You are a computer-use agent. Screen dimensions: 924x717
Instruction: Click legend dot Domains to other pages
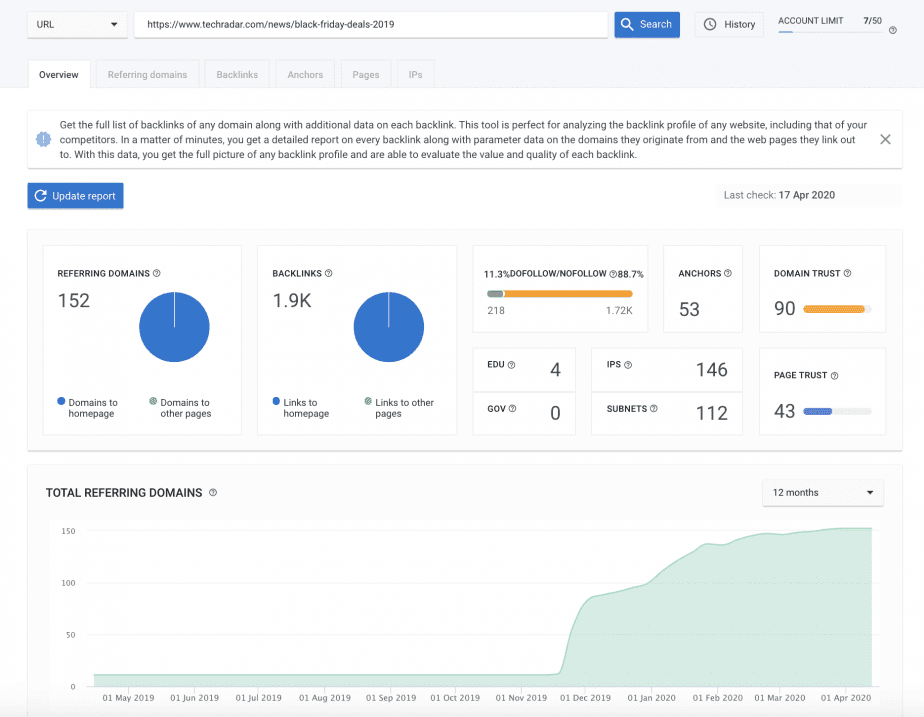(153, 401)
